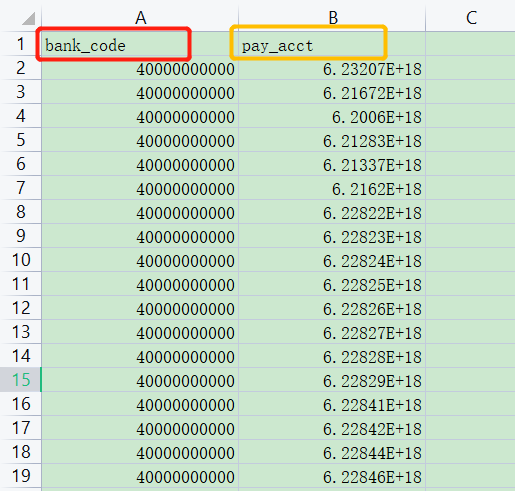Image resolution: width=515 pixels, height=491 pixels.
Task: Select row 1 header
Action: [21, 44]
